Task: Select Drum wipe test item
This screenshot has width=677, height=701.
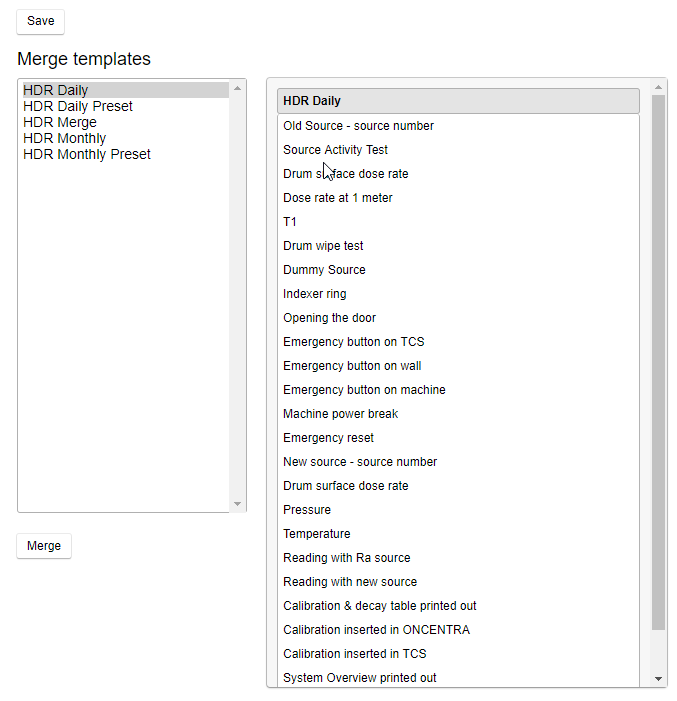Action: point(458,246)
